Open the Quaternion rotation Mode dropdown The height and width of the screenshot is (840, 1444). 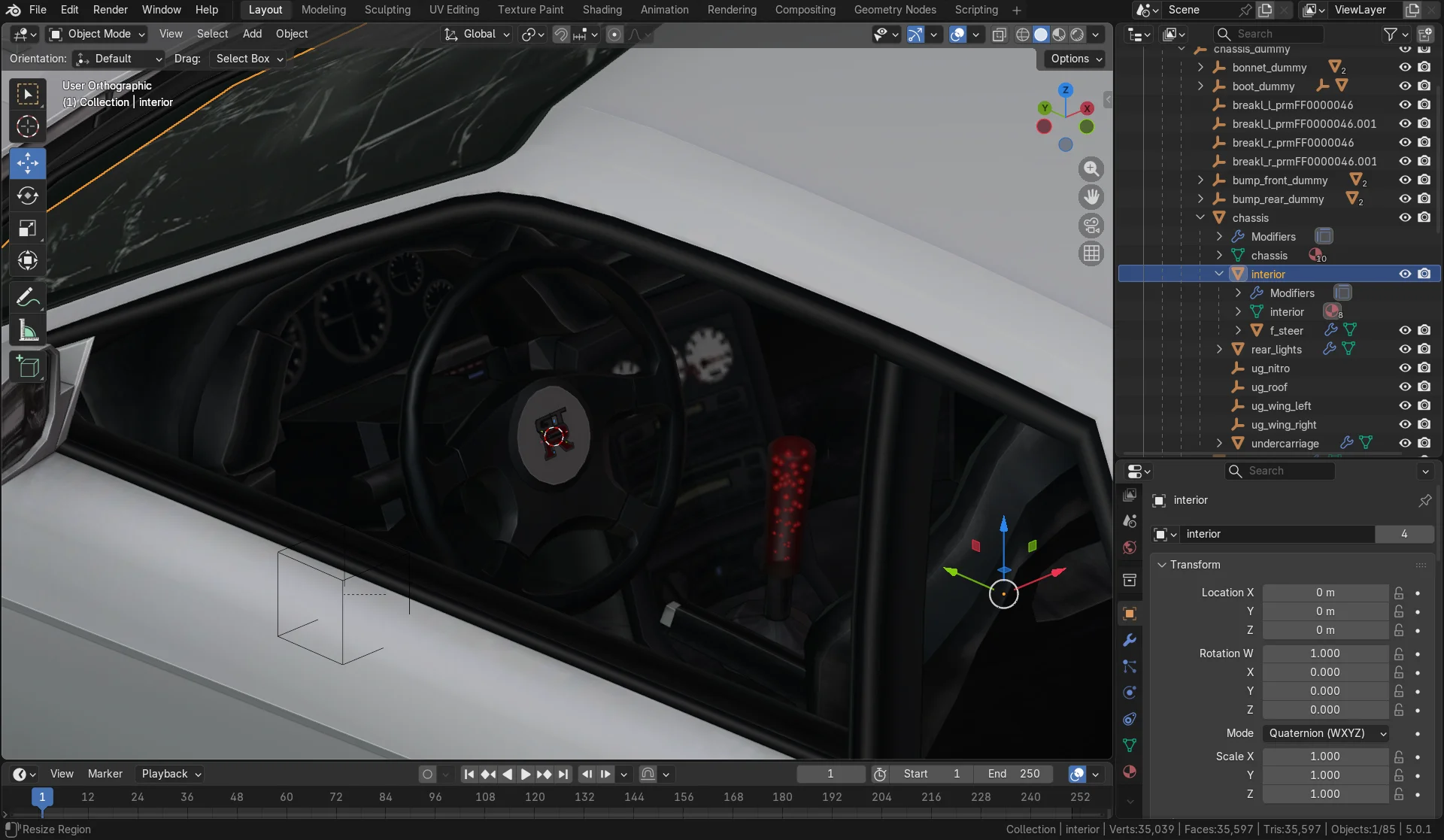(1326, 733)
